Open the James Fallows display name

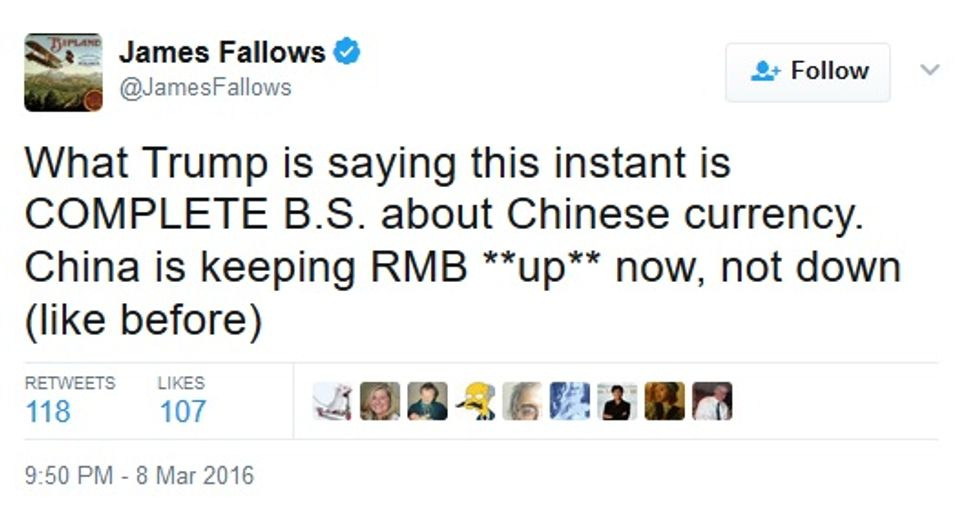click(222, 52)
